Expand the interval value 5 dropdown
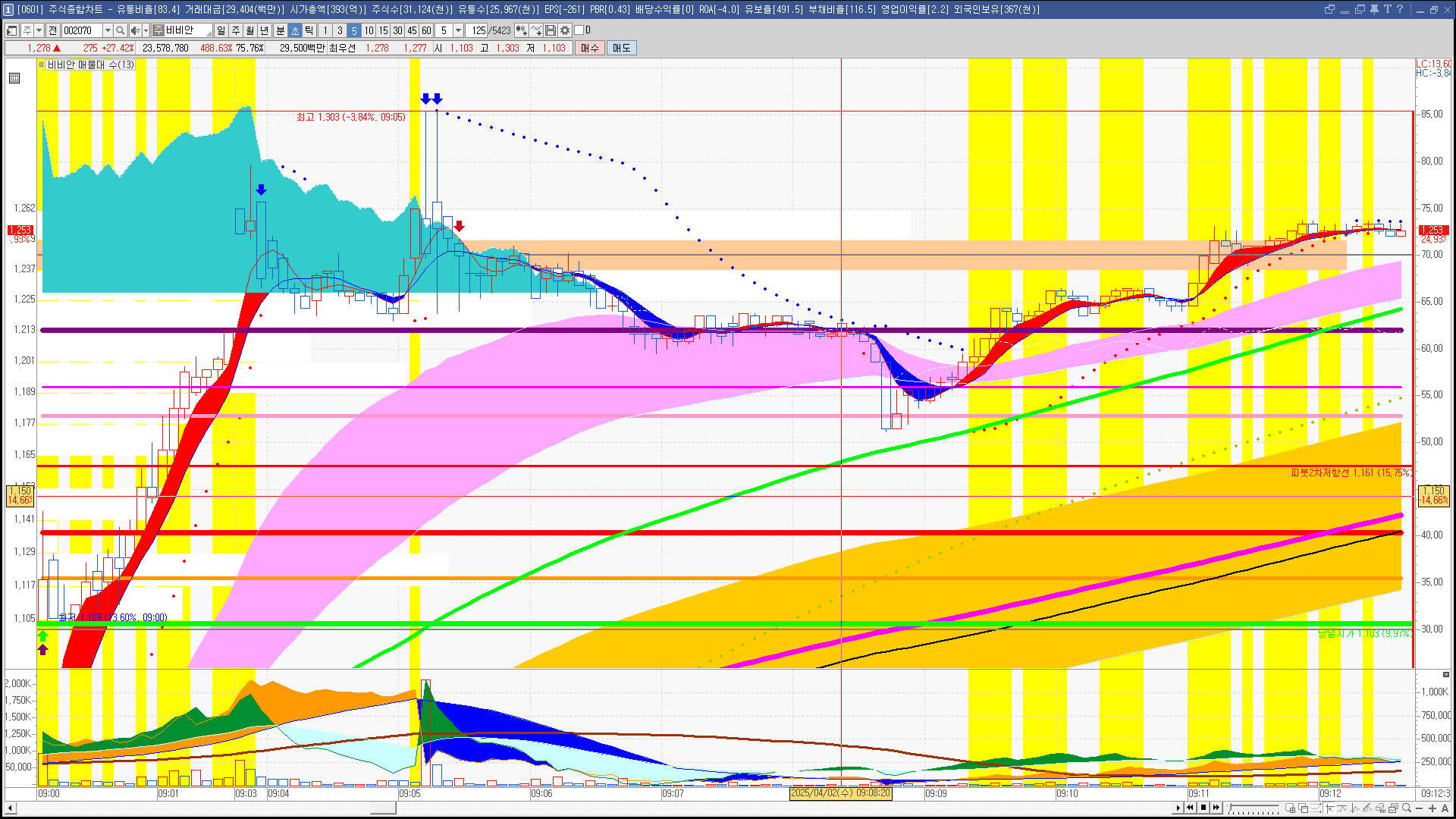 458,30
